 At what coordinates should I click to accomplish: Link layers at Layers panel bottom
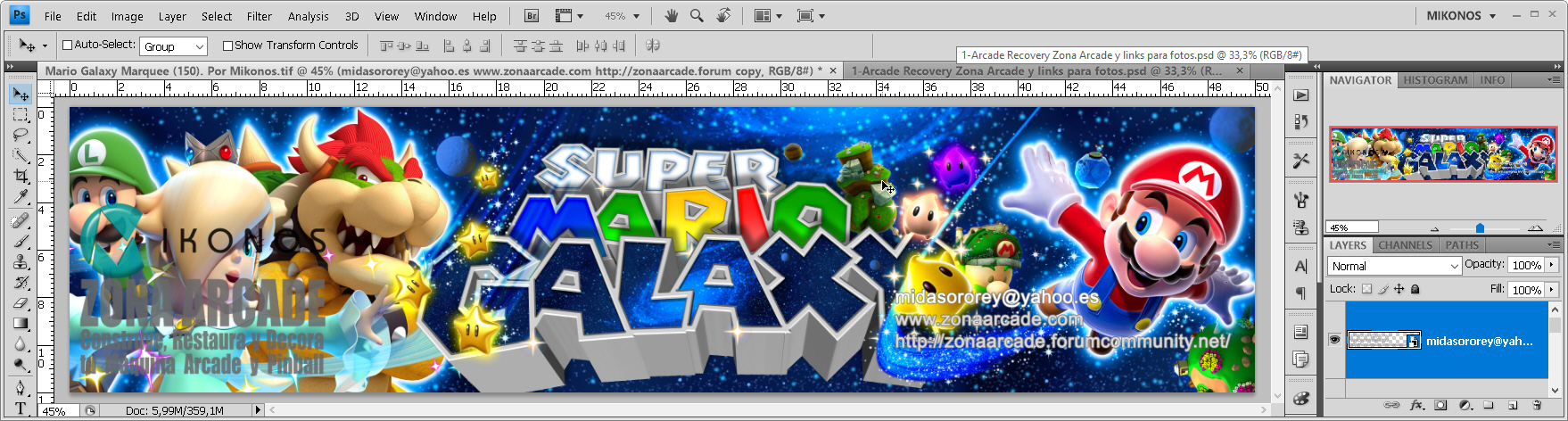click(x=1391, y=405)
